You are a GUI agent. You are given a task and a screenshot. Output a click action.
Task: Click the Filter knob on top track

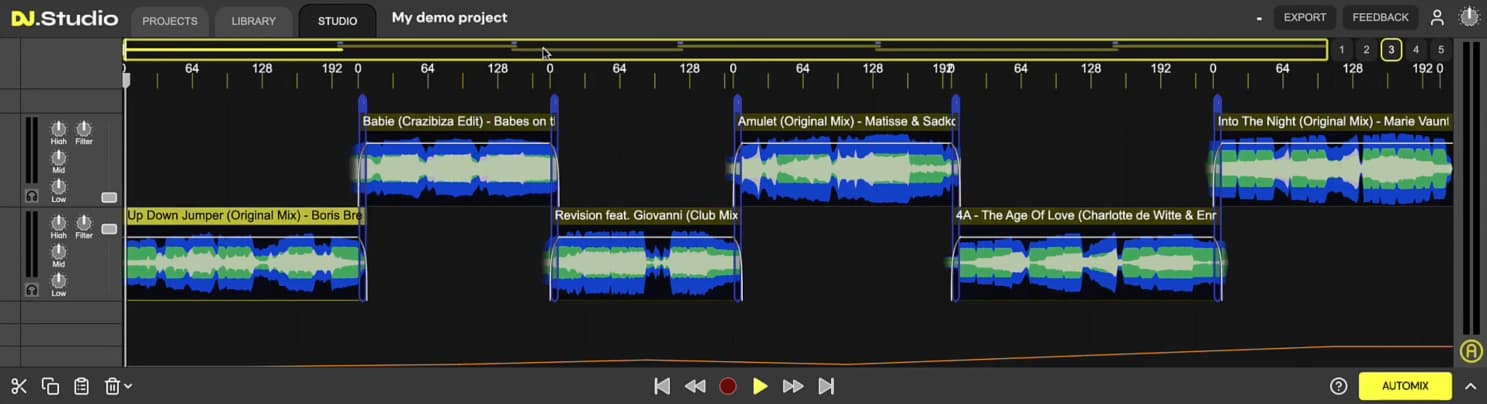pyautogui.click(x=84, y=129)
